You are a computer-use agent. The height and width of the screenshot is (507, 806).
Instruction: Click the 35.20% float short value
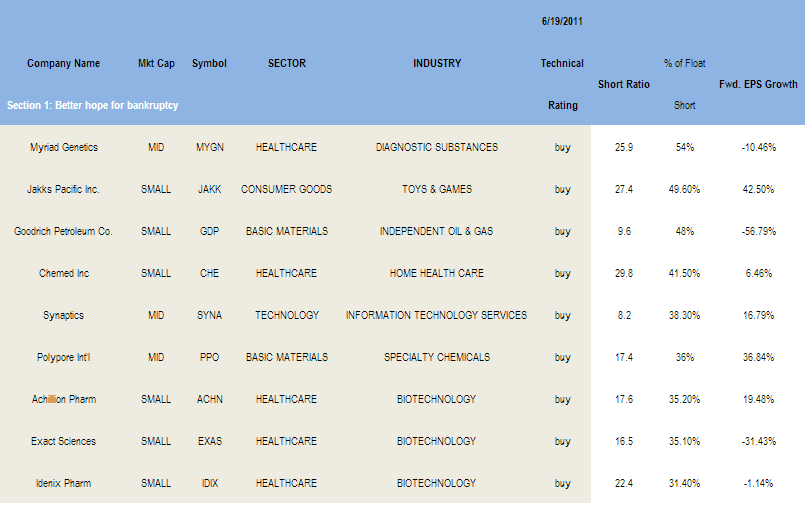coord(684,399)
